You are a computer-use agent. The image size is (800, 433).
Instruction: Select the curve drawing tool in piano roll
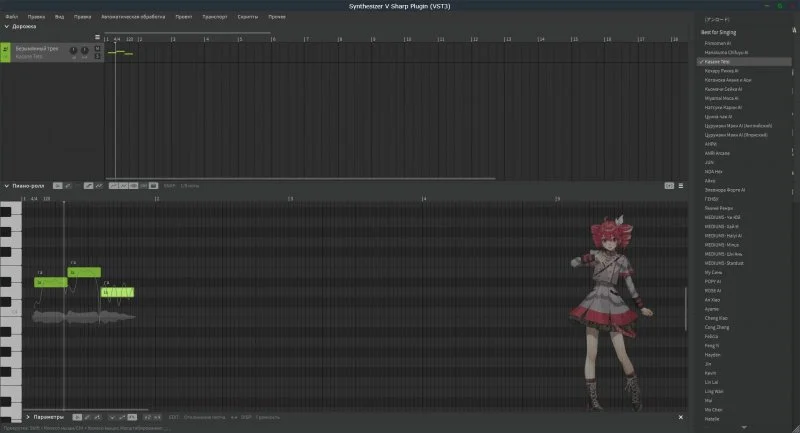[98, 186]
